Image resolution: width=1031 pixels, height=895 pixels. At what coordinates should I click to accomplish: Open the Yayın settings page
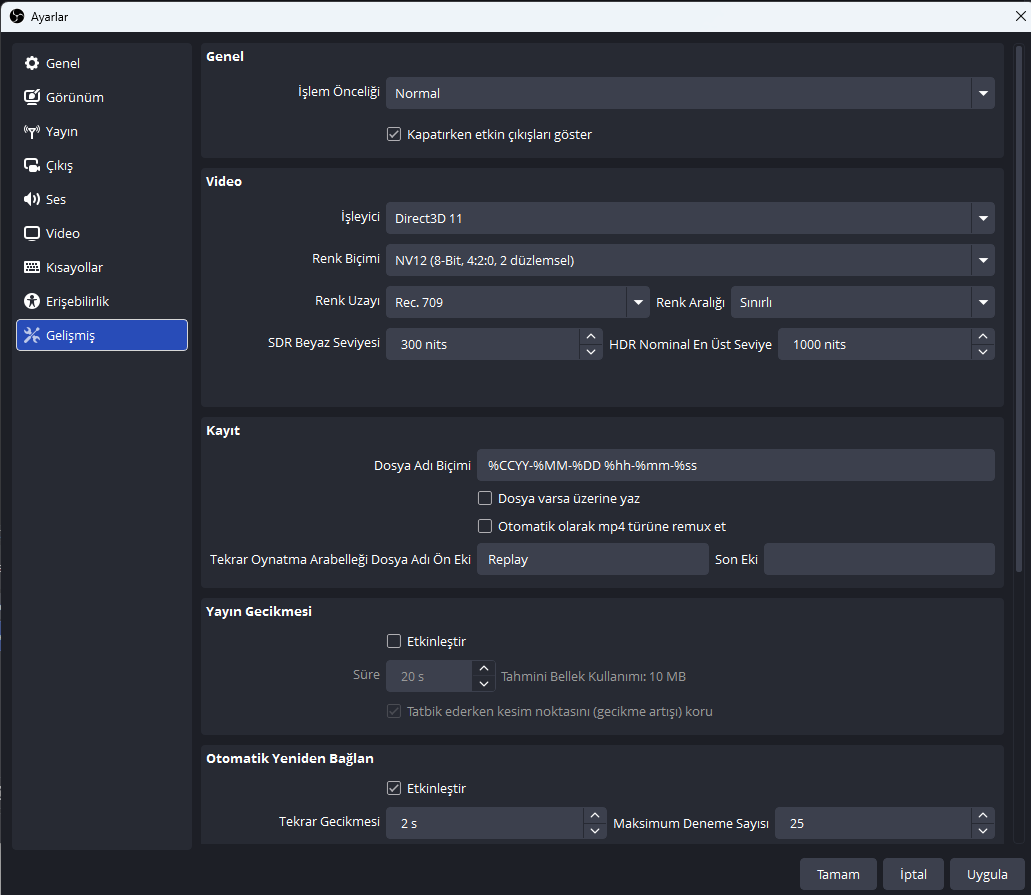[x=102, y=132]
